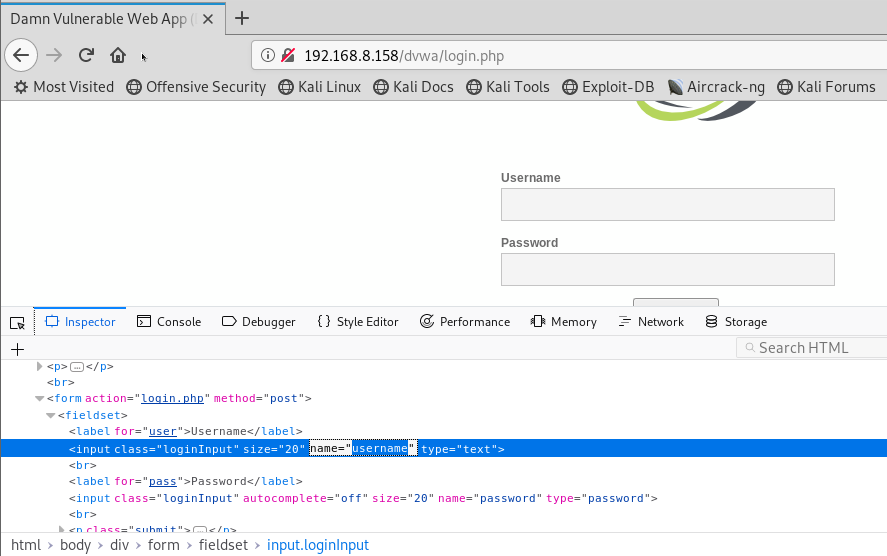Viewport: 887px width, 556px height.
Task: Select body in the breadcrumb trail
Action: click(x=75, y=545)
